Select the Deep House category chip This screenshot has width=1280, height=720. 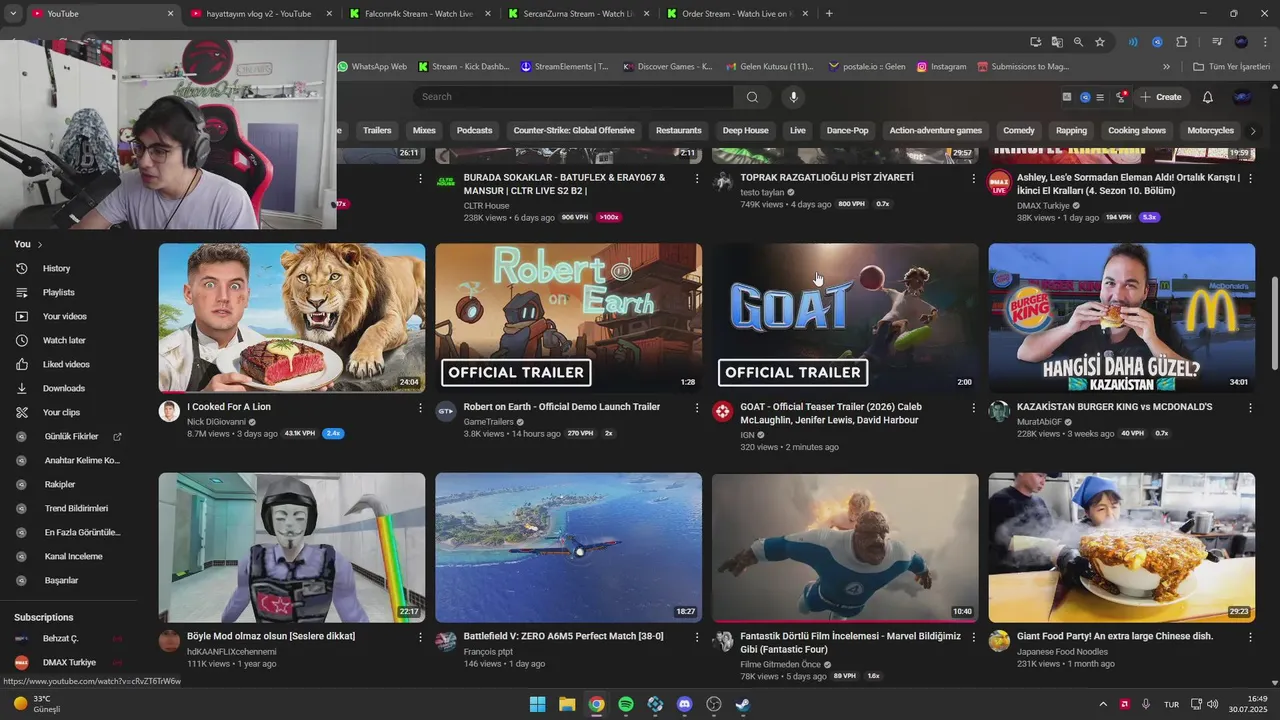tap(745, 131)
